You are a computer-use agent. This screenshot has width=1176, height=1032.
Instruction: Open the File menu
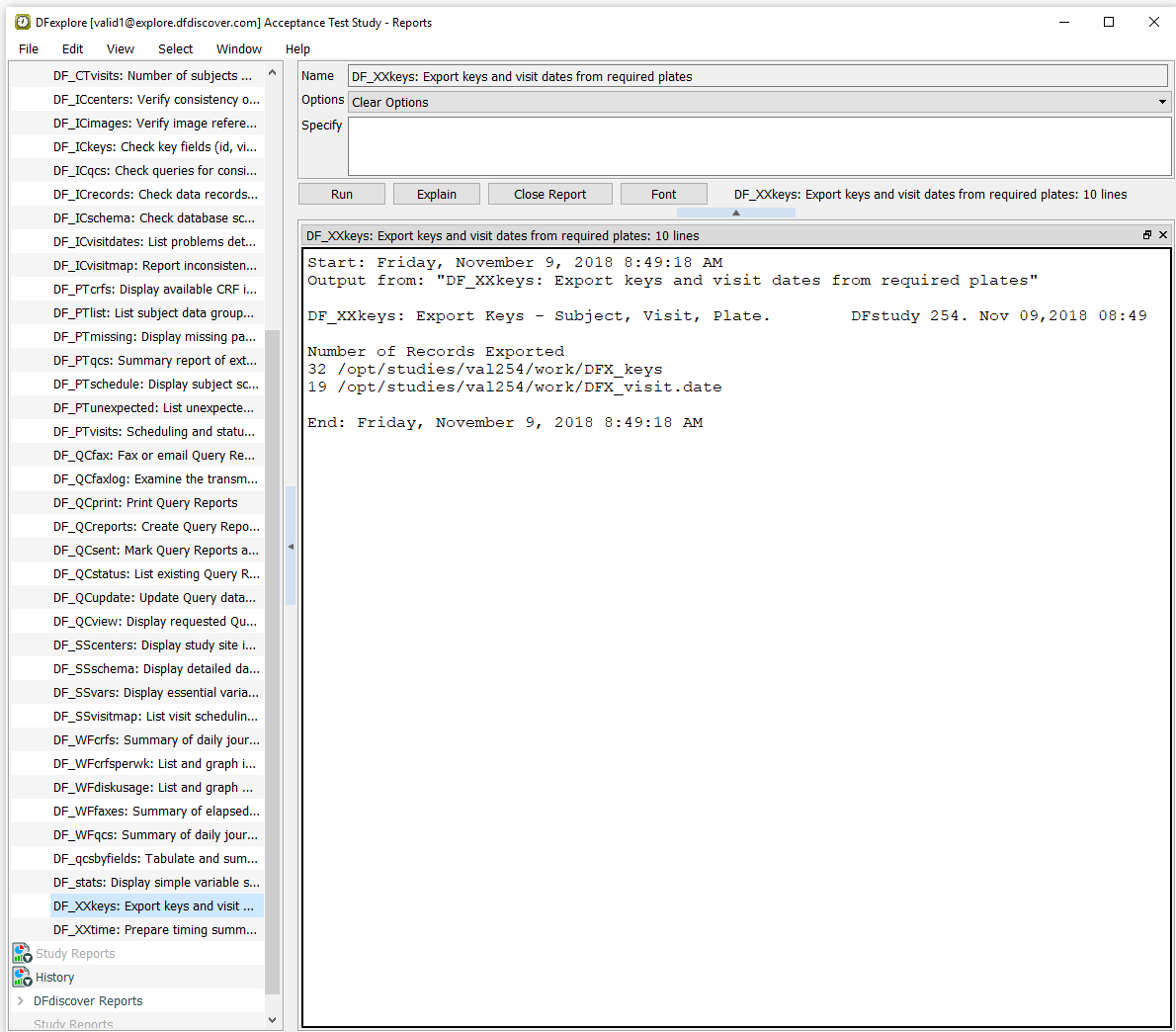coord(29,48)
